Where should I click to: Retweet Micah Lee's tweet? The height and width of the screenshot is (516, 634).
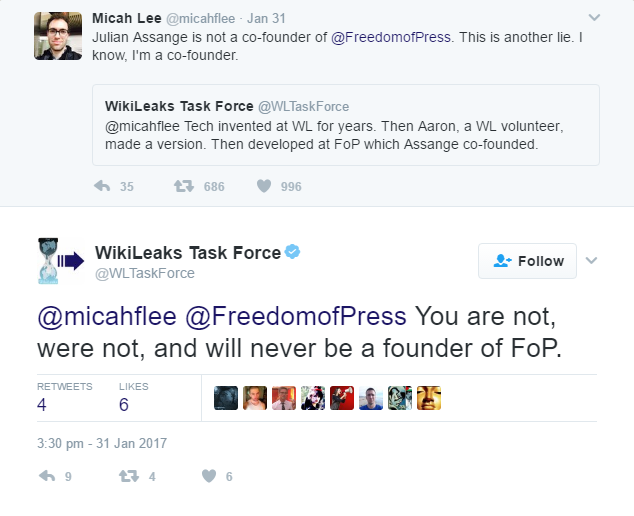point(183,186)
